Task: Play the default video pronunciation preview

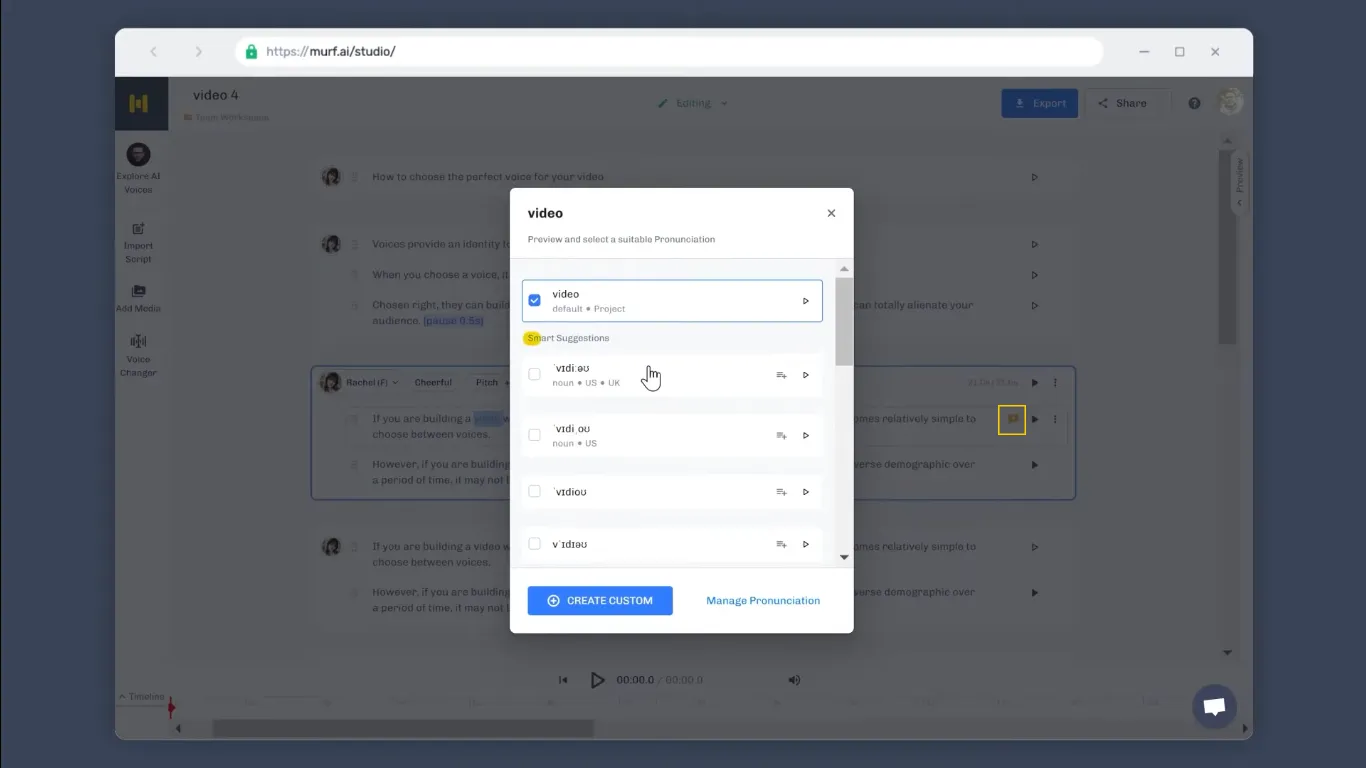Action: click(x=806, y=301)
